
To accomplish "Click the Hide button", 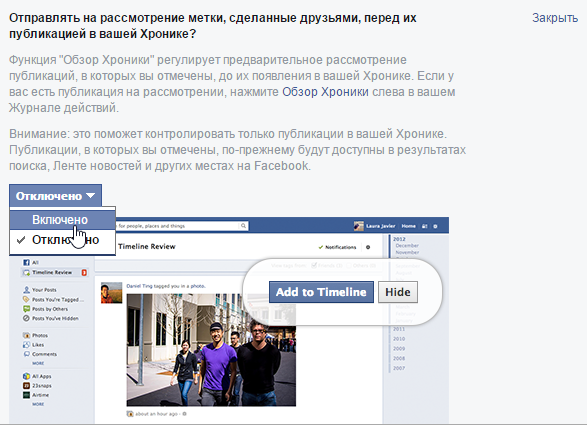I will coord(398,292).
